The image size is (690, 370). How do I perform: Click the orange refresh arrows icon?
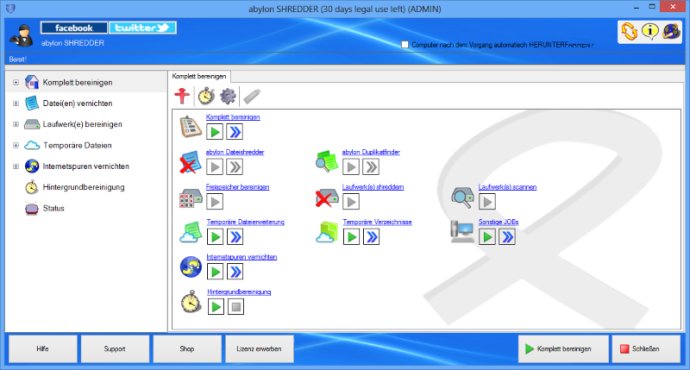tap(629, 31)
